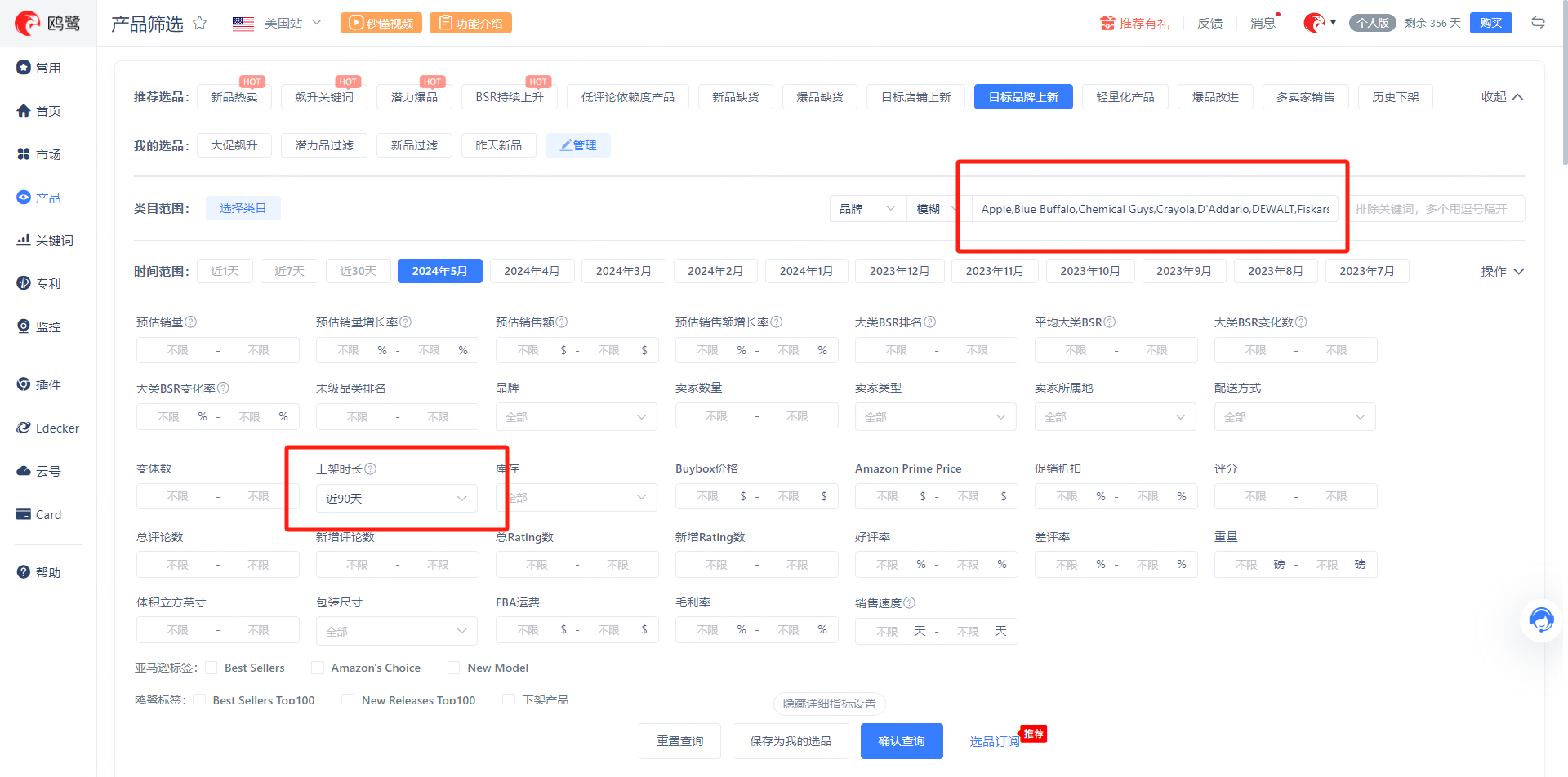This screenshot has height=777, width=1568.
Task: Open 专利 in the sidebar
Action: (39, 283)
